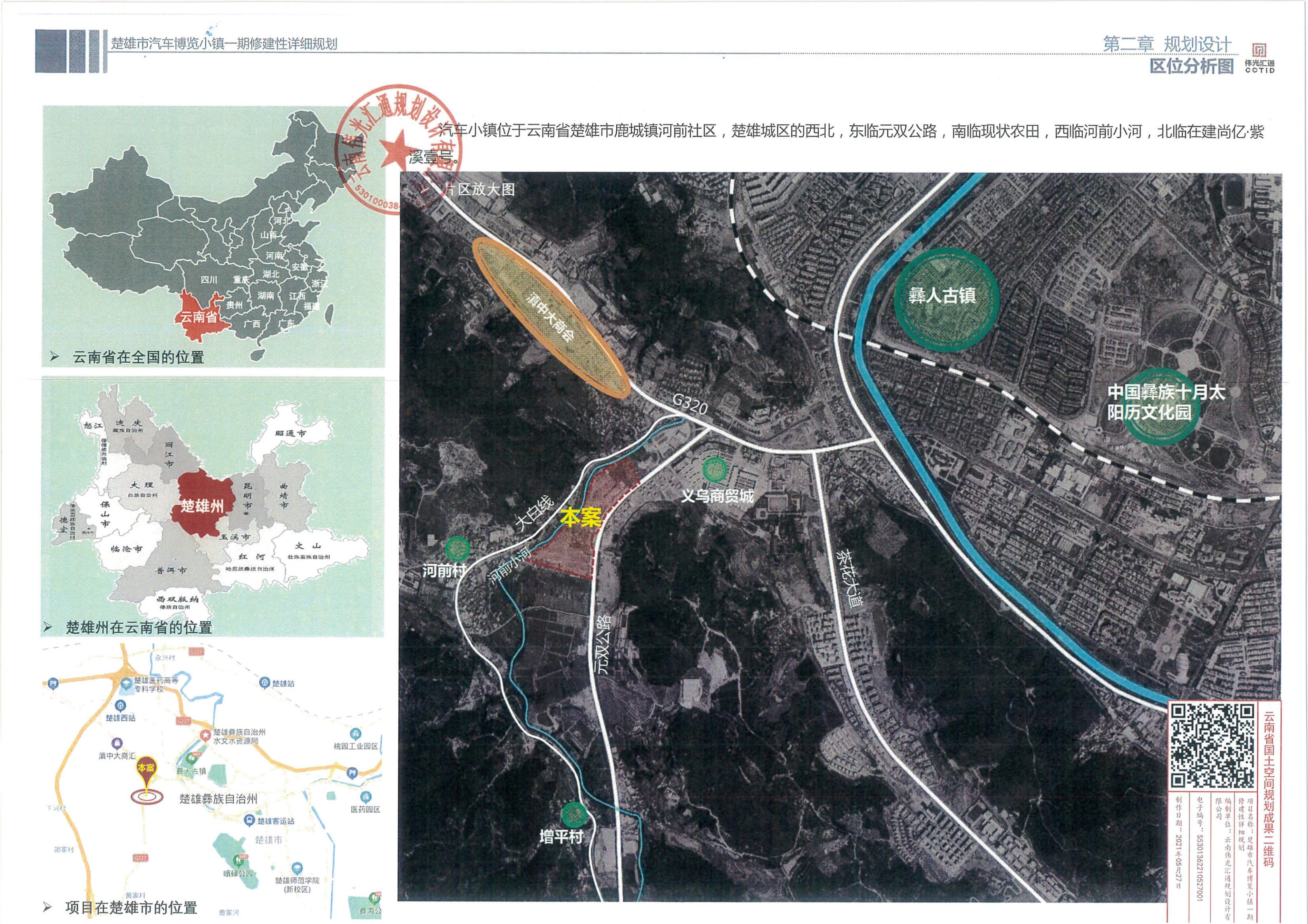Screen dimensions: 1308x924
Task: Click the red 云南省 region on China map
Action: (200, 317)
